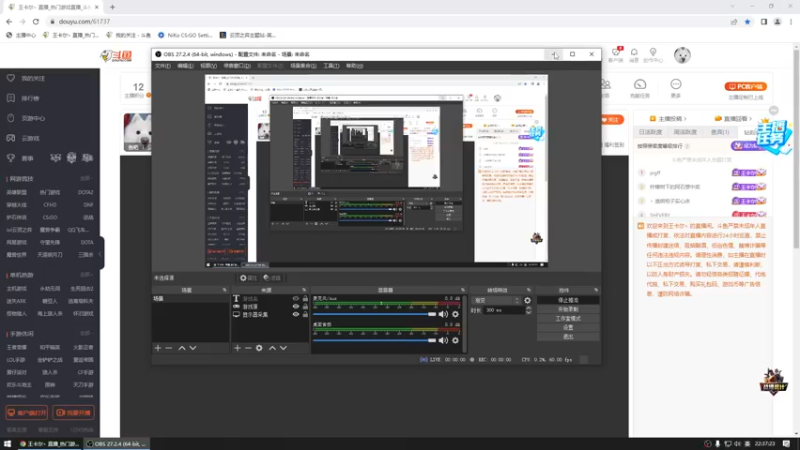800x450 pixels.
Task: Open the Douyu user avatar
Action: pyautogui.click(x=682, y=55)
